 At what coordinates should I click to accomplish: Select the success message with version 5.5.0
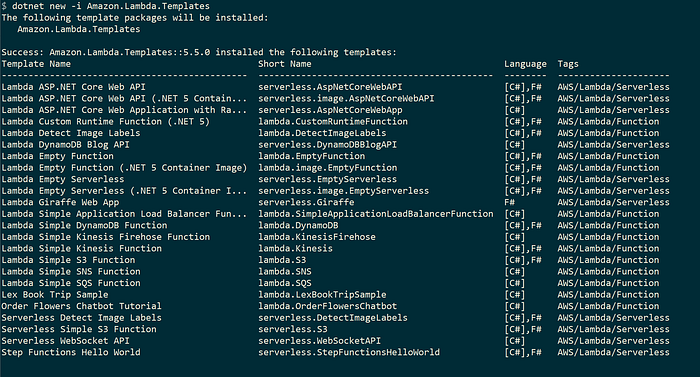[x=199, y=52]
